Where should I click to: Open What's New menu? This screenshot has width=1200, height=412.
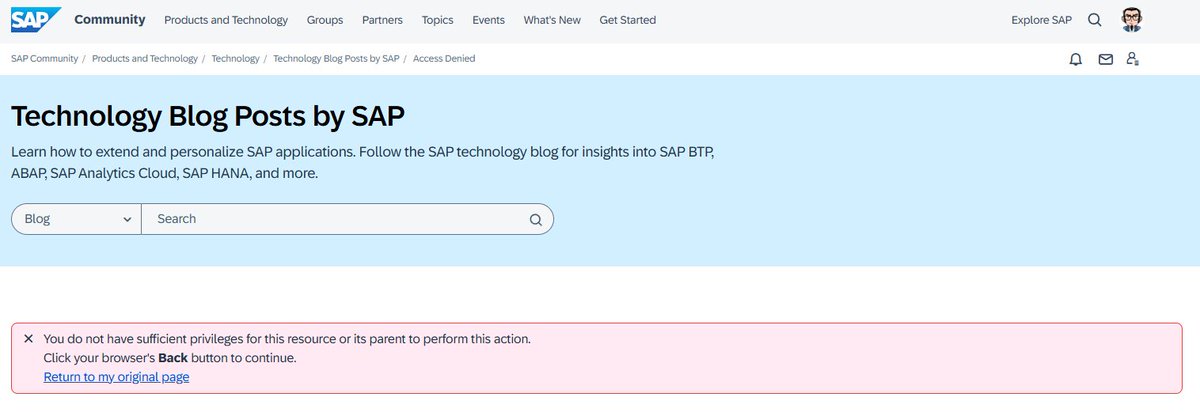(552, 20)
